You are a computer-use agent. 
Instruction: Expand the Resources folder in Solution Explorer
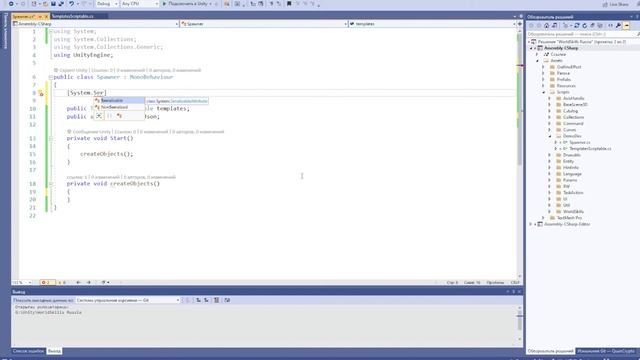pos(543,86)
